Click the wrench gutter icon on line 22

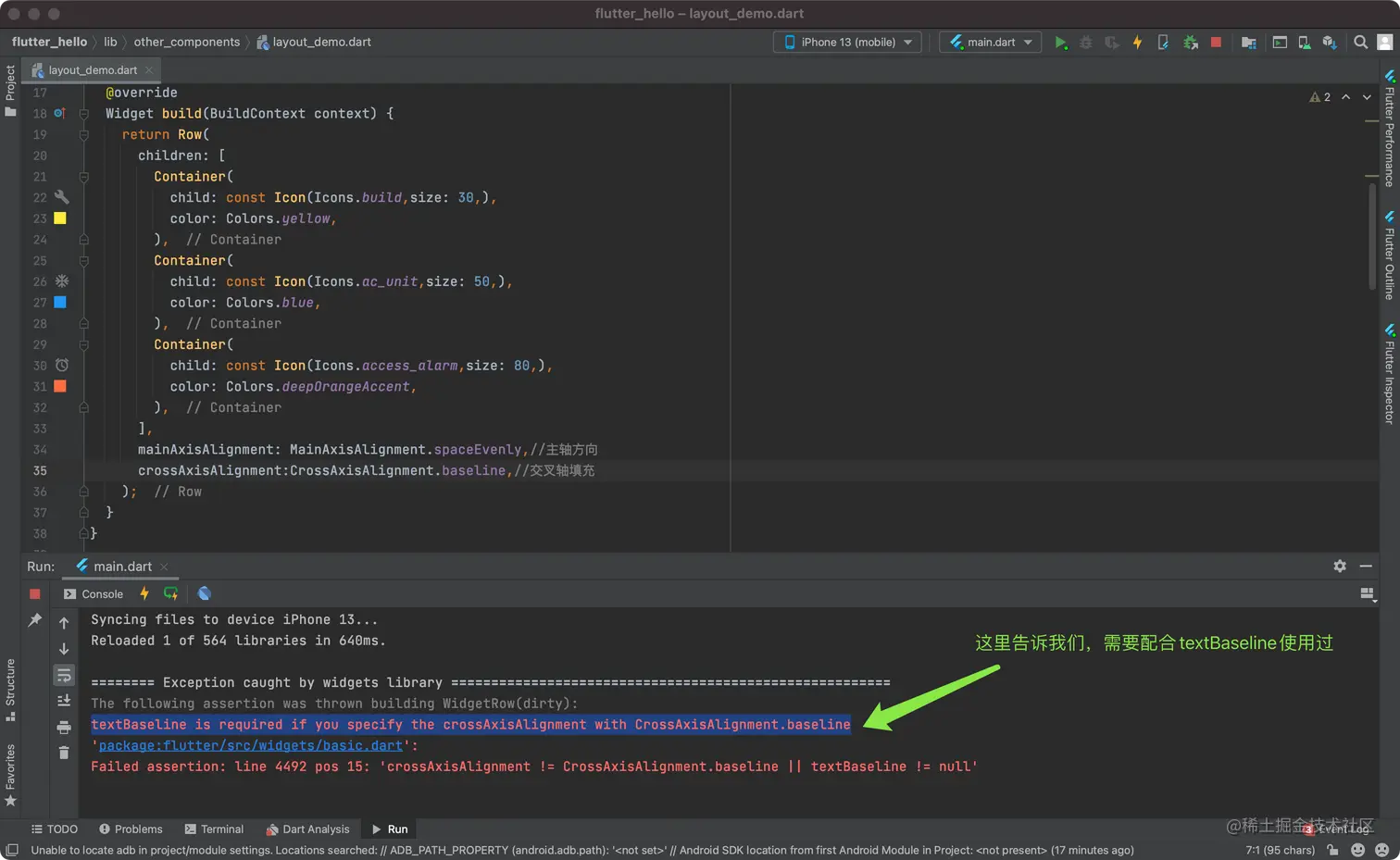(61, 197)
